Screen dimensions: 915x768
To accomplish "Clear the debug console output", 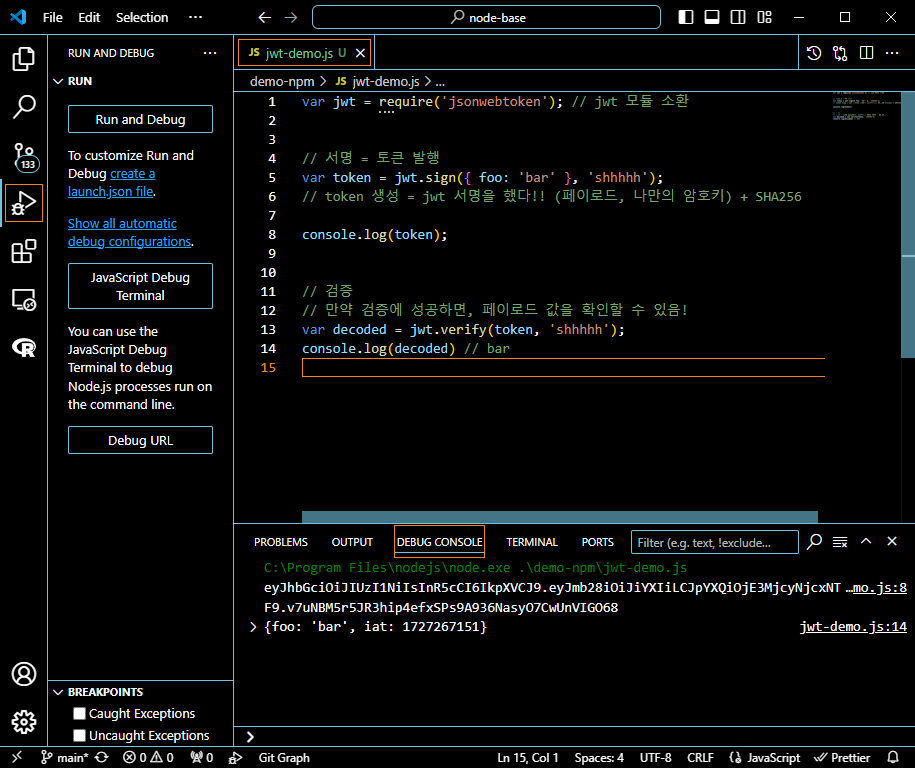I will tap(840, 542).
